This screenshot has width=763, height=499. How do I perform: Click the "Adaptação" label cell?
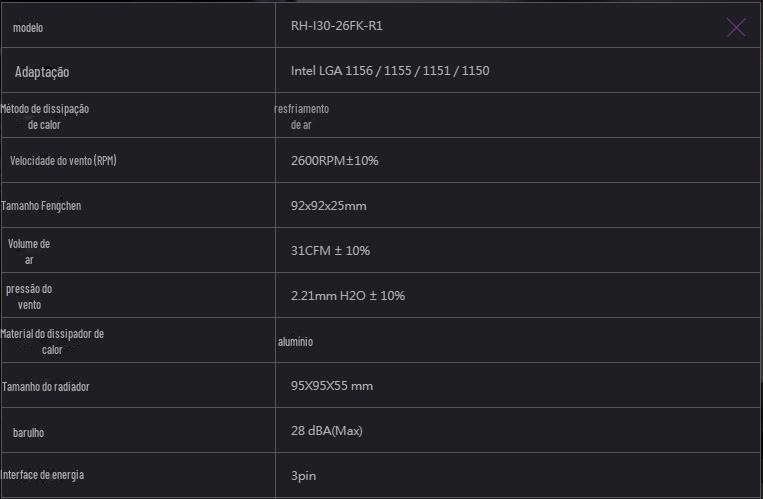point(42,72)
